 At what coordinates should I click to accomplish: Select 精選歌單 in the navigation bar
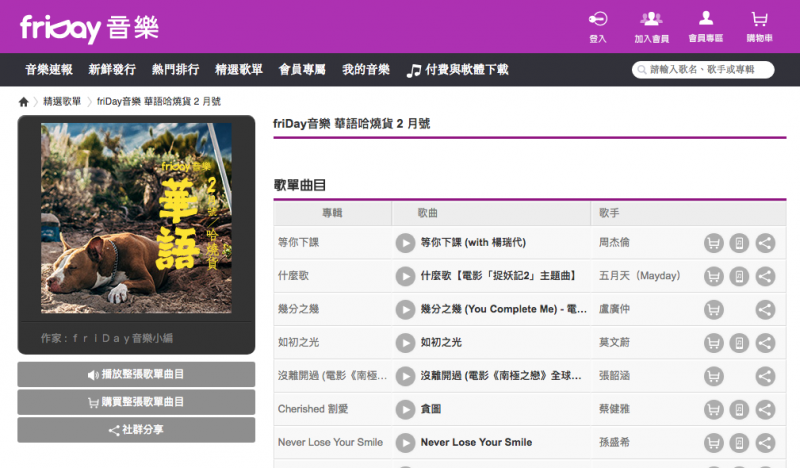coord(239,69)
